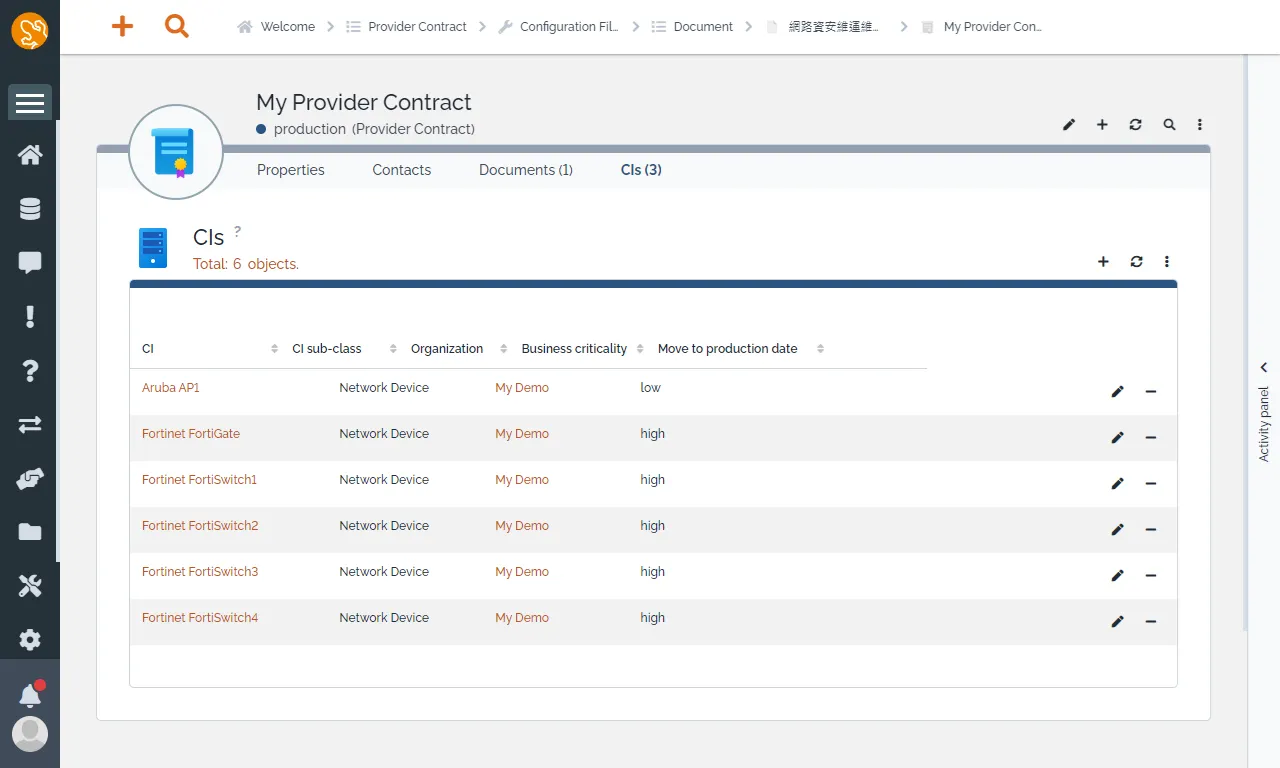
Task: Go to Document breadcrumb
Action: 692,27
